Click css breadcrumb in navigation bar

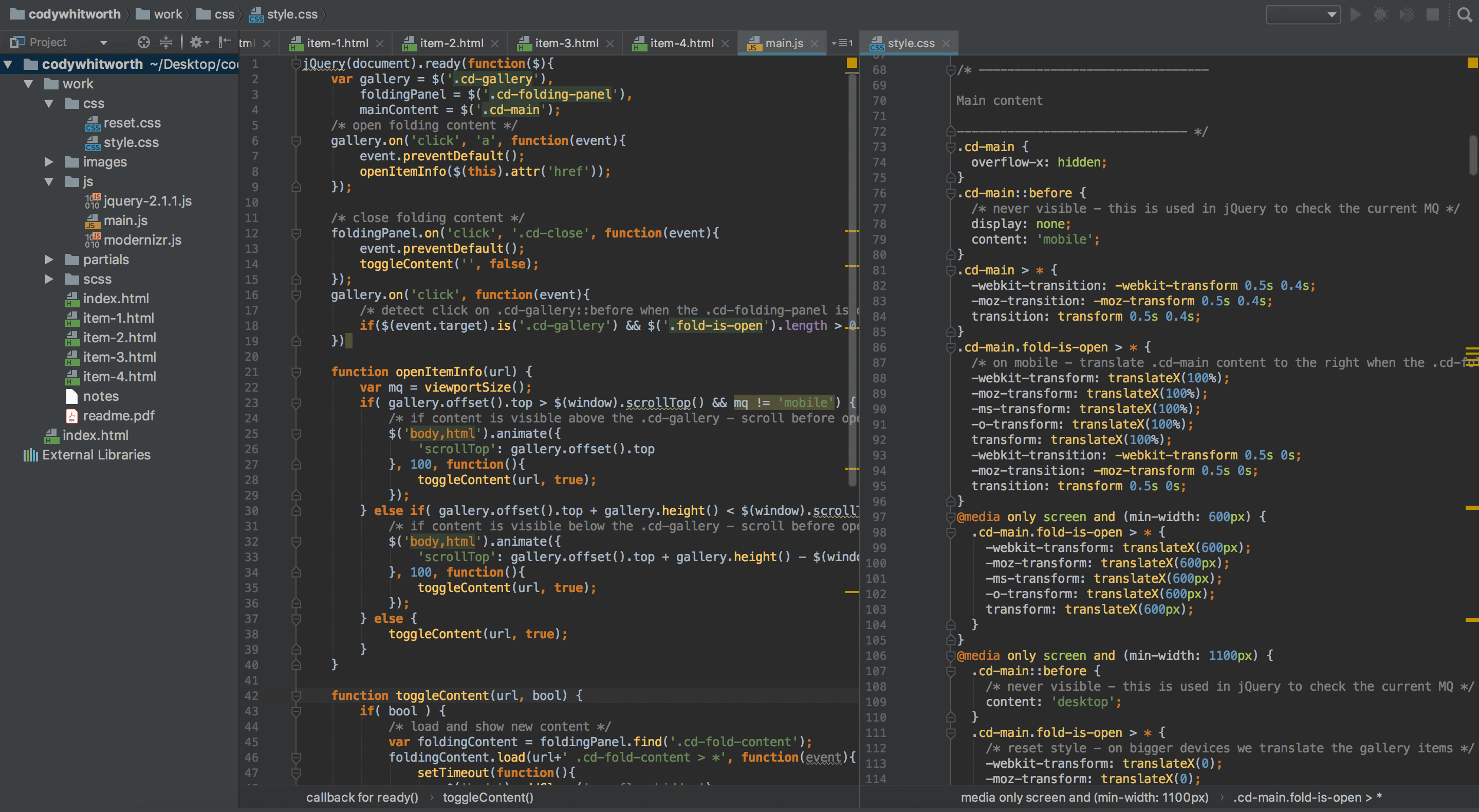216,14
